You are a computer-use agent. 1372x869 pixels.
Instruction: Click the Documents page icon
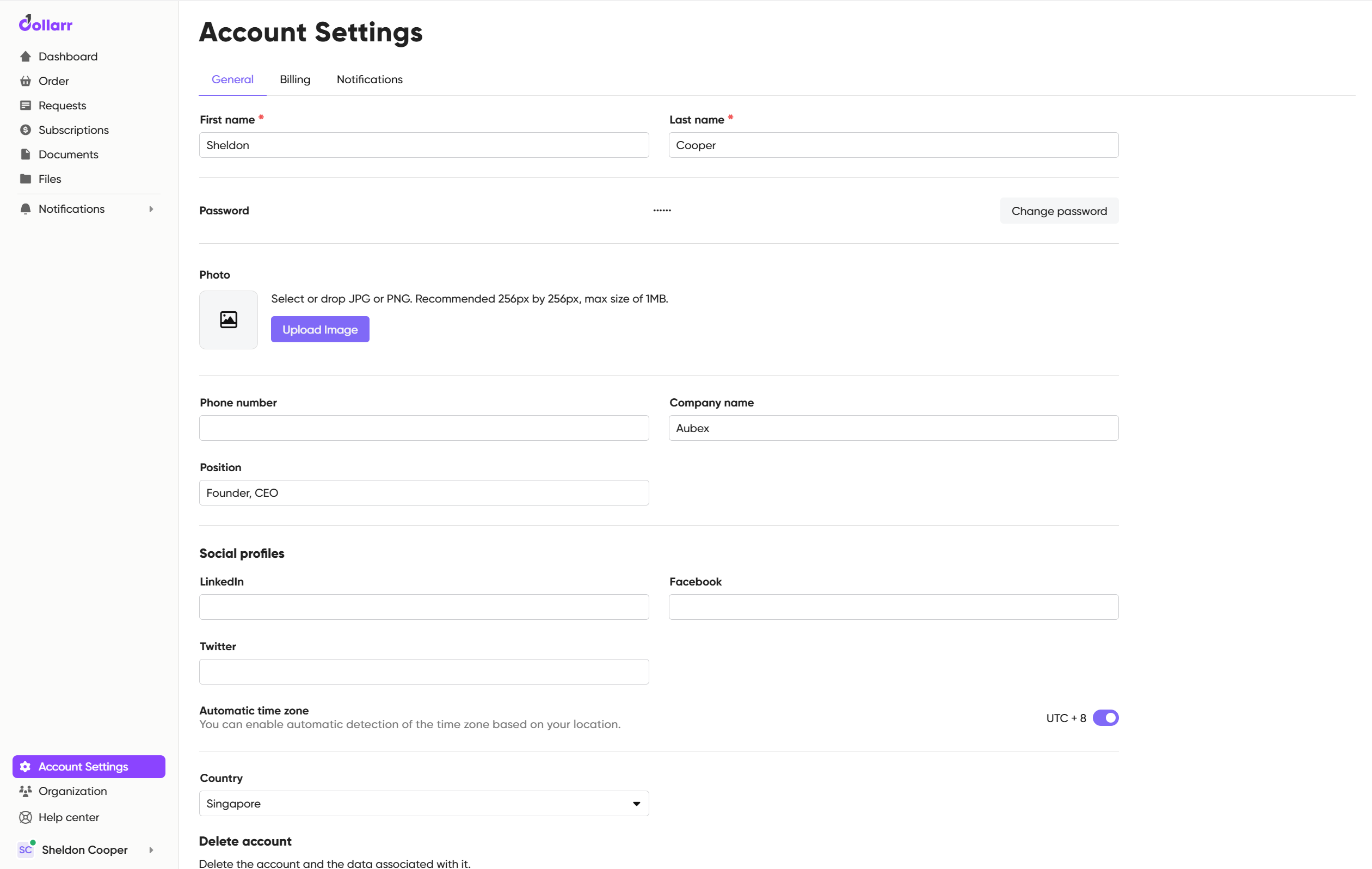point(25,155)
